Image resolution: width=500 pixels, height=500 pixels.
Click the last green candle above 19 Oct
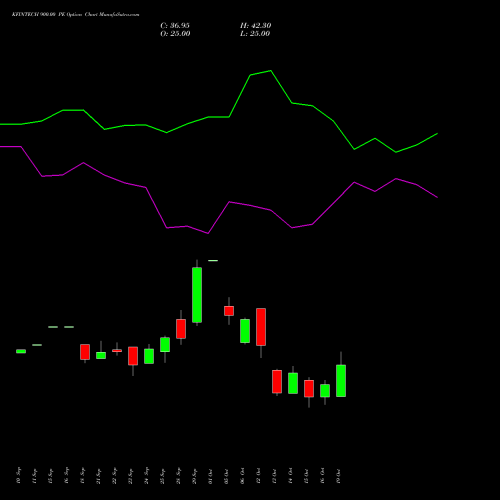[x=341, y=381]
